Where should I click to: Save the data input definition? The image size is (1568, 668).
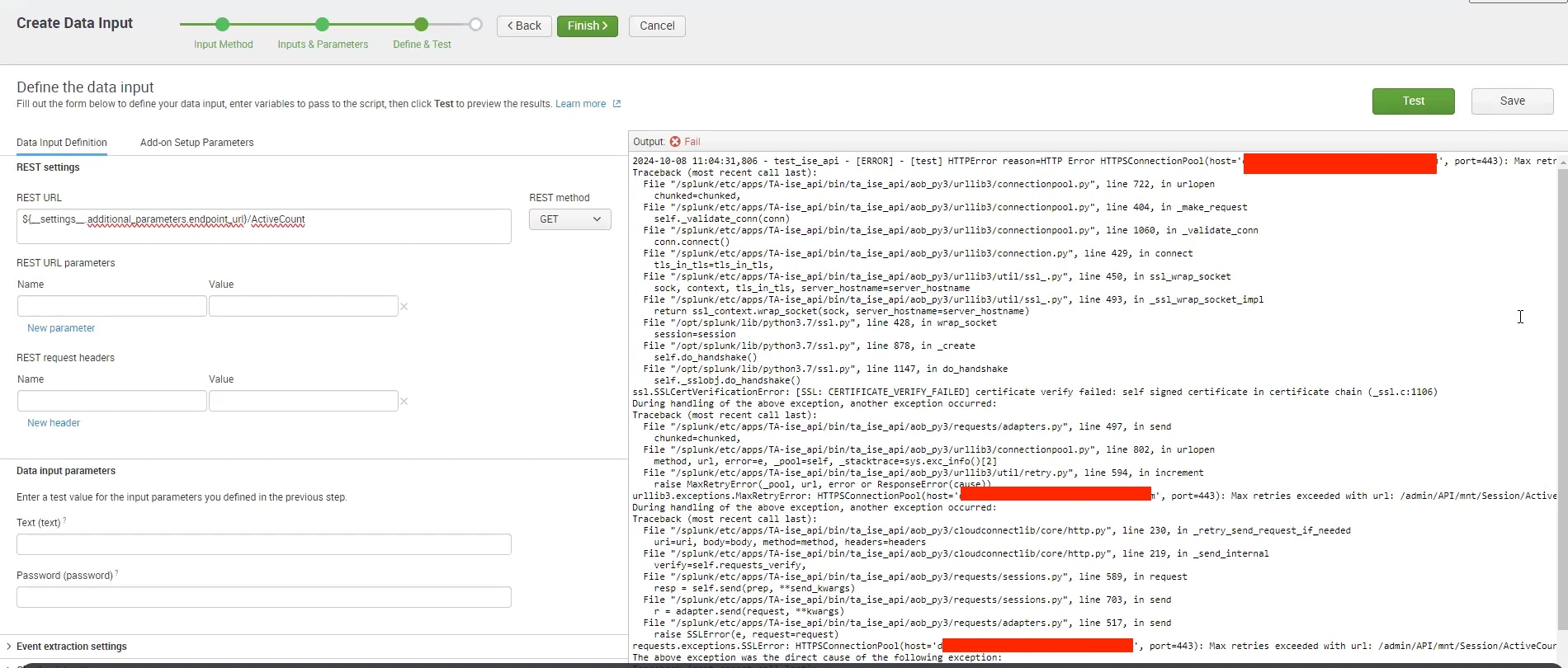pos(1512,101)
